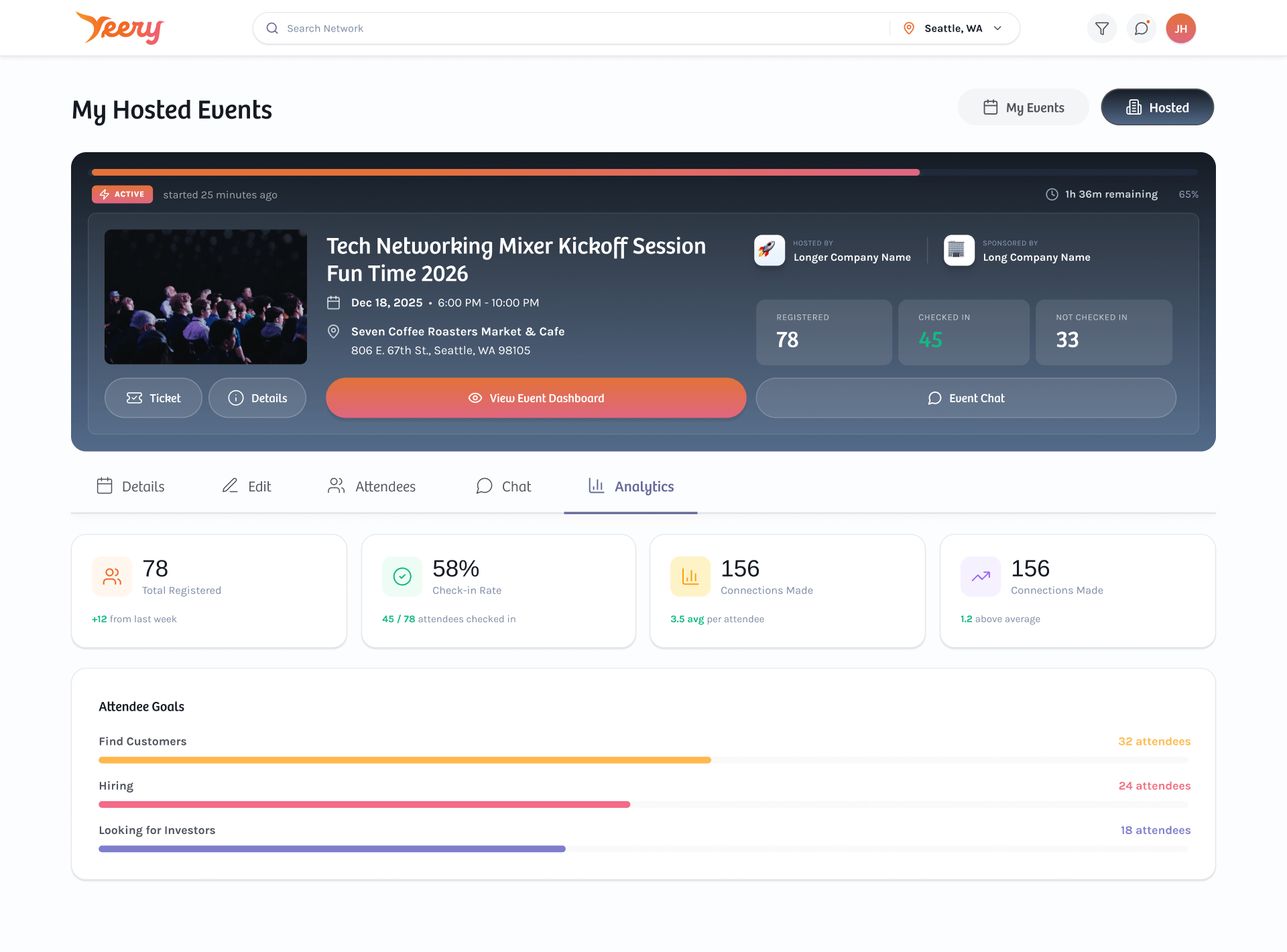The height and width of the screenshot is (952, 1287).
Task: Click the rocket icon next to Hosted By
Action: [769, 250]
